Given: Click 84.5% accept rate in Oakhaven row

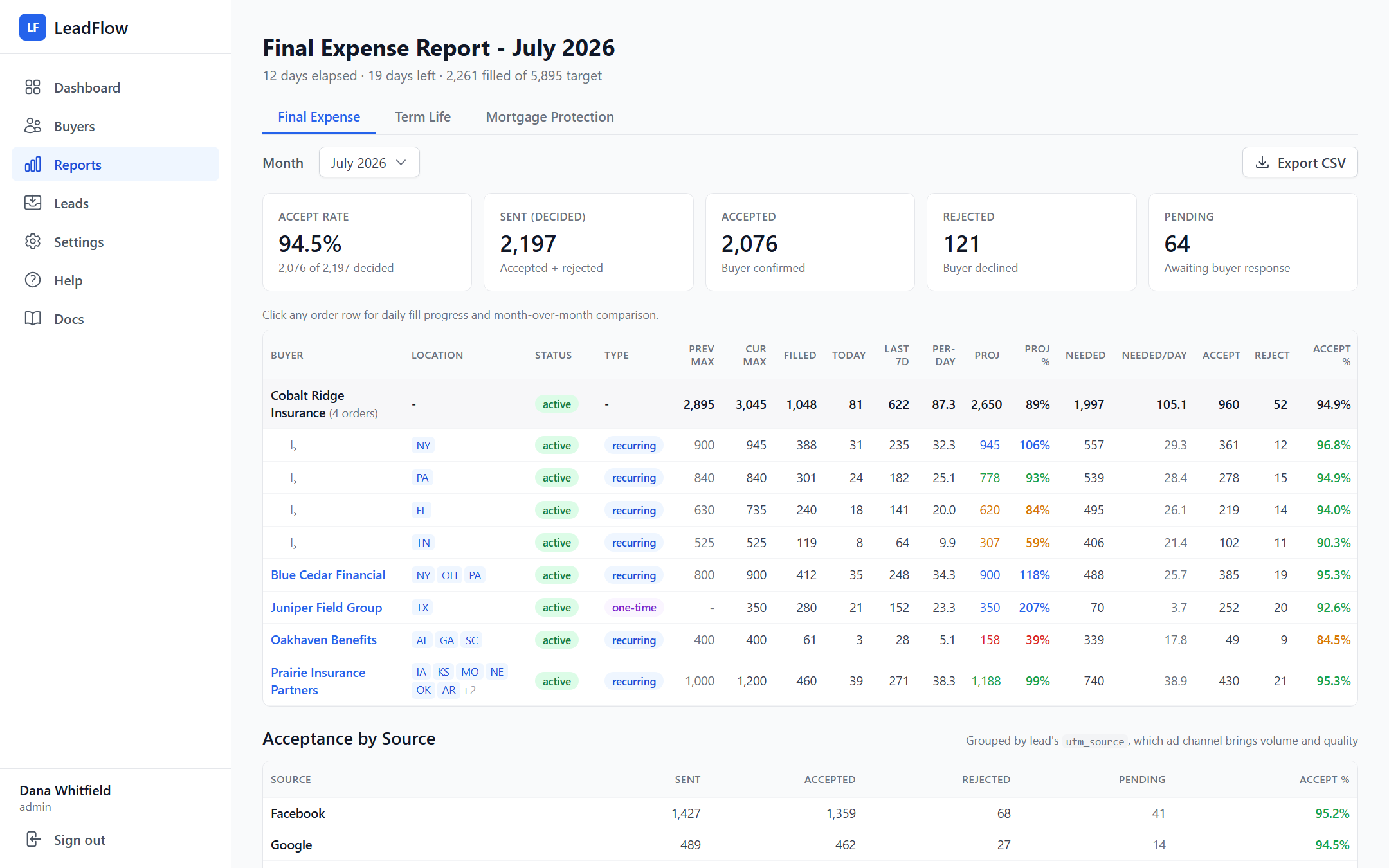Looking at the screenshot, I should coord(1334,640).
